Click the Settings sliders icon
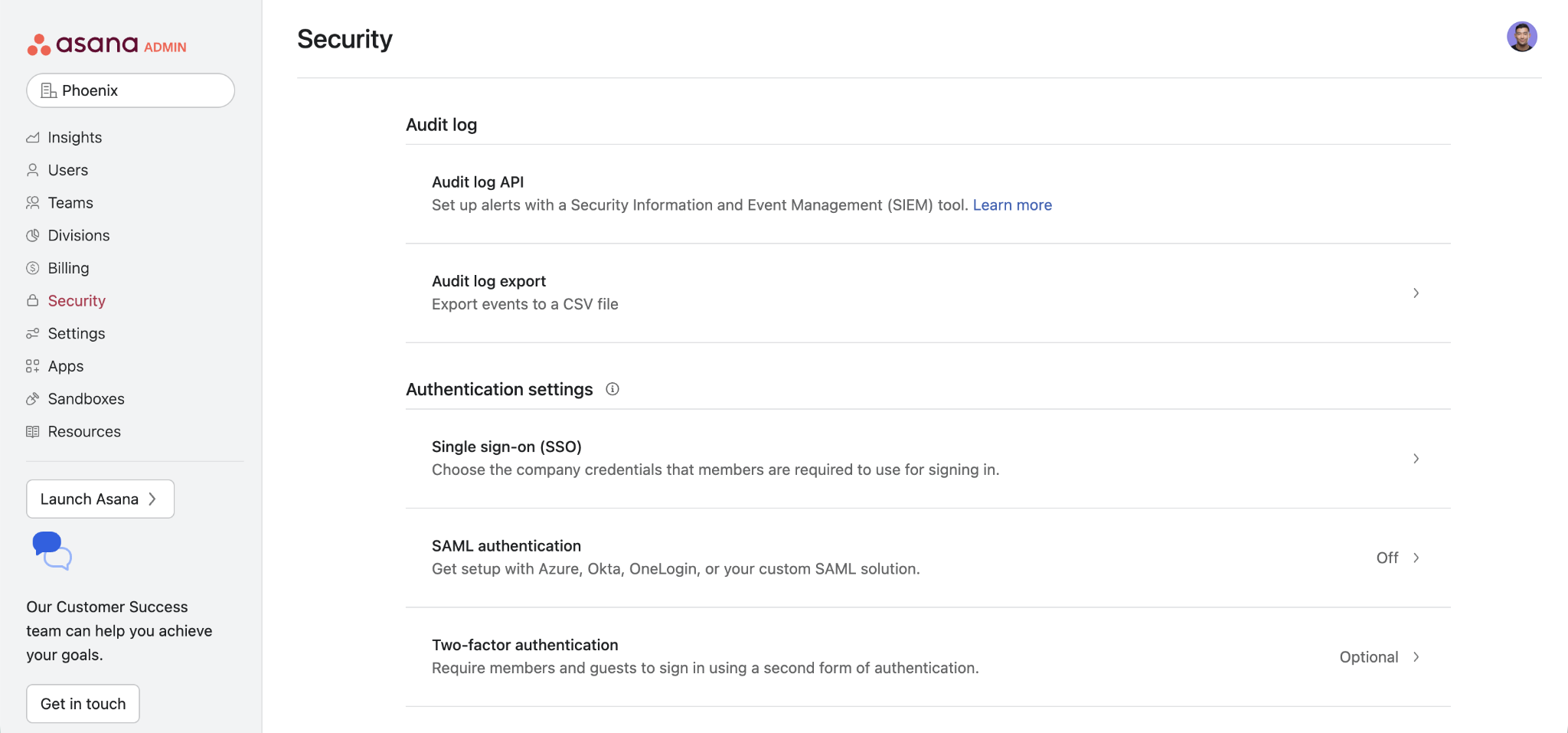The width and height of the screenshot is (1568, 733). [32, 334]
